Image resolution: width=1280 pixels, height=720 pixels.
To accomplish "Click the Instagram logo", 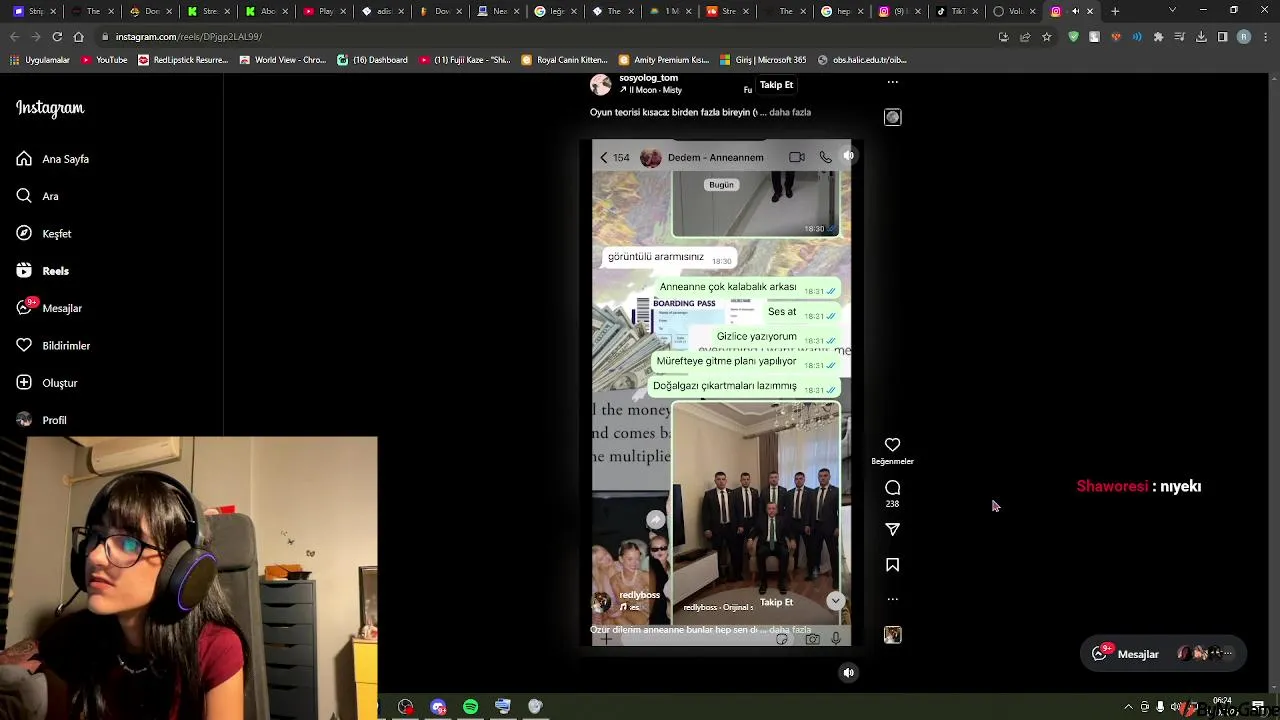I will pyautogui.click(x=50, y=108).
